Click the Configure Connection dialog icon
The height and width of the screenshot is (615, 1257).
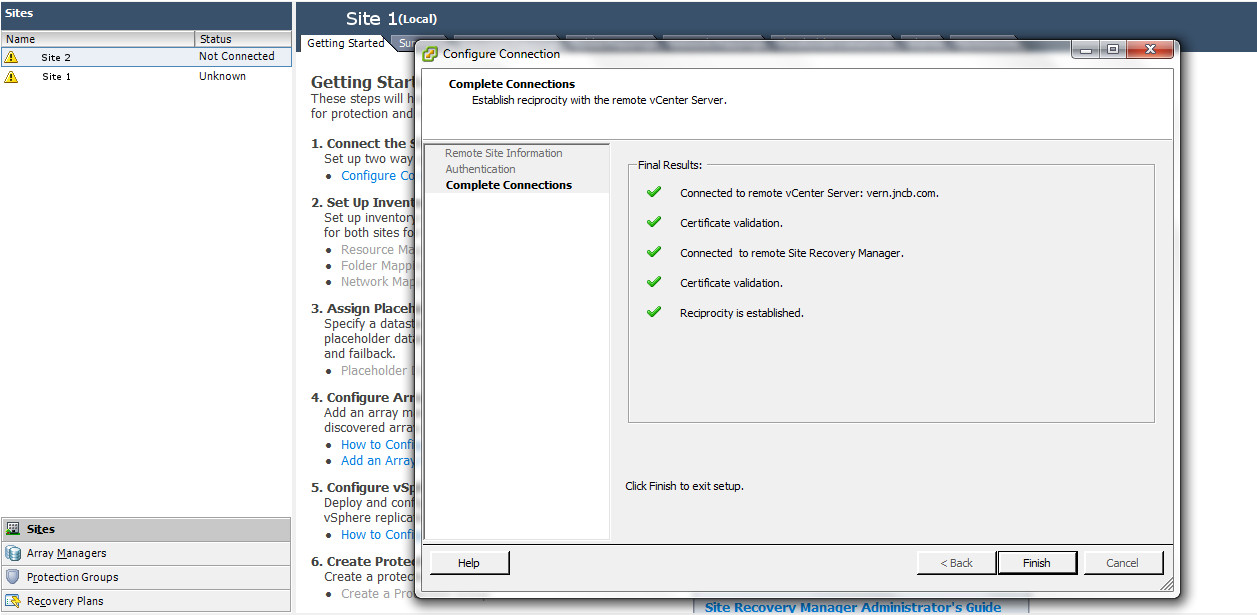coord(430,54)
